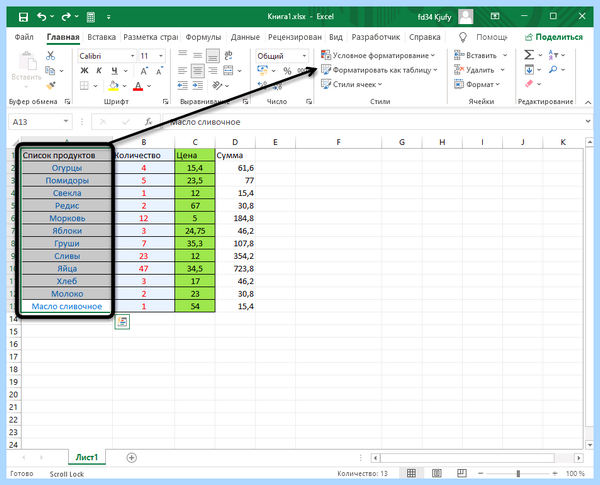600x485 pixels.
Task: Add a new sheet with the plus button
Action: click(x=132, y=457)
